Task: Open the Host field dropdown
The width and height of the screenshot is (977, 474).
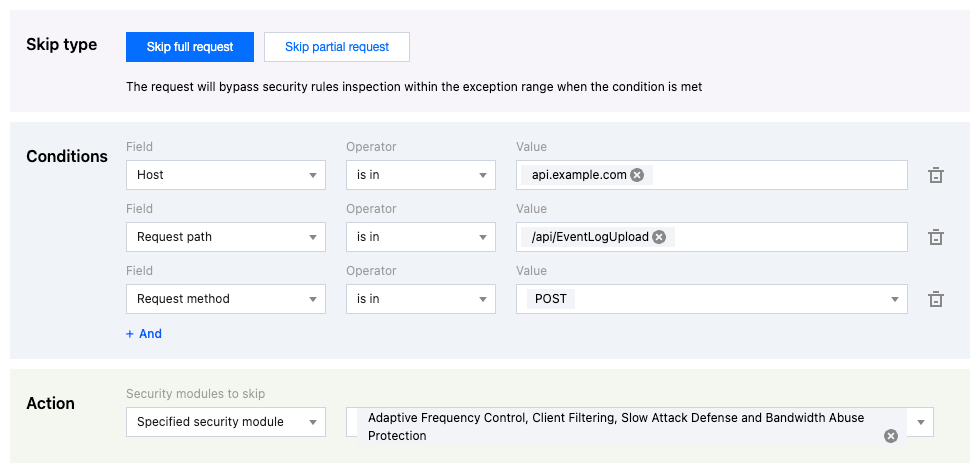Action: pyautogui.click(x=226, y=175)
